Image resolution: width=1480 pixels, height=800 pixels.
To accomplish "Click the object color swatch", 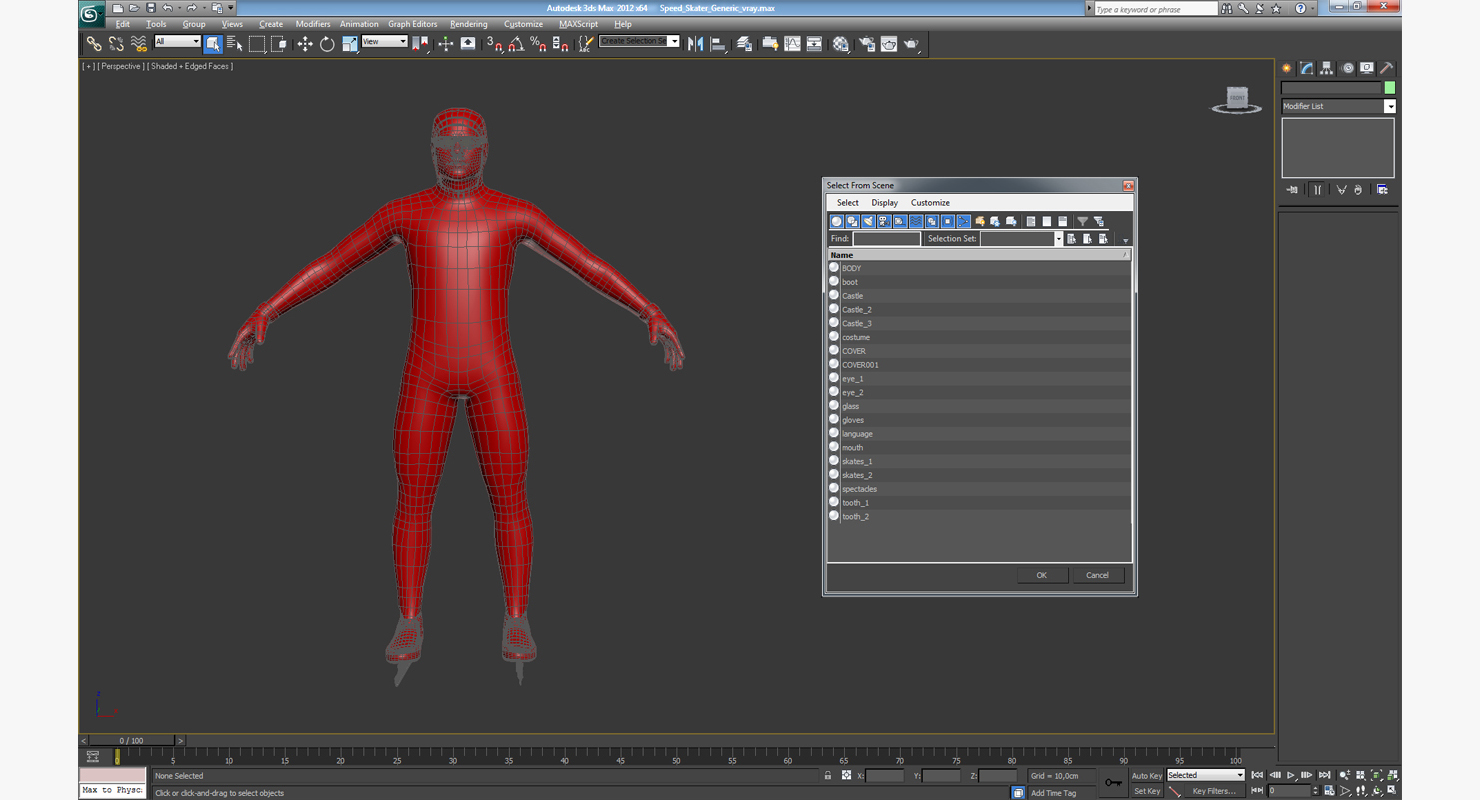I will coord(1390,88).
